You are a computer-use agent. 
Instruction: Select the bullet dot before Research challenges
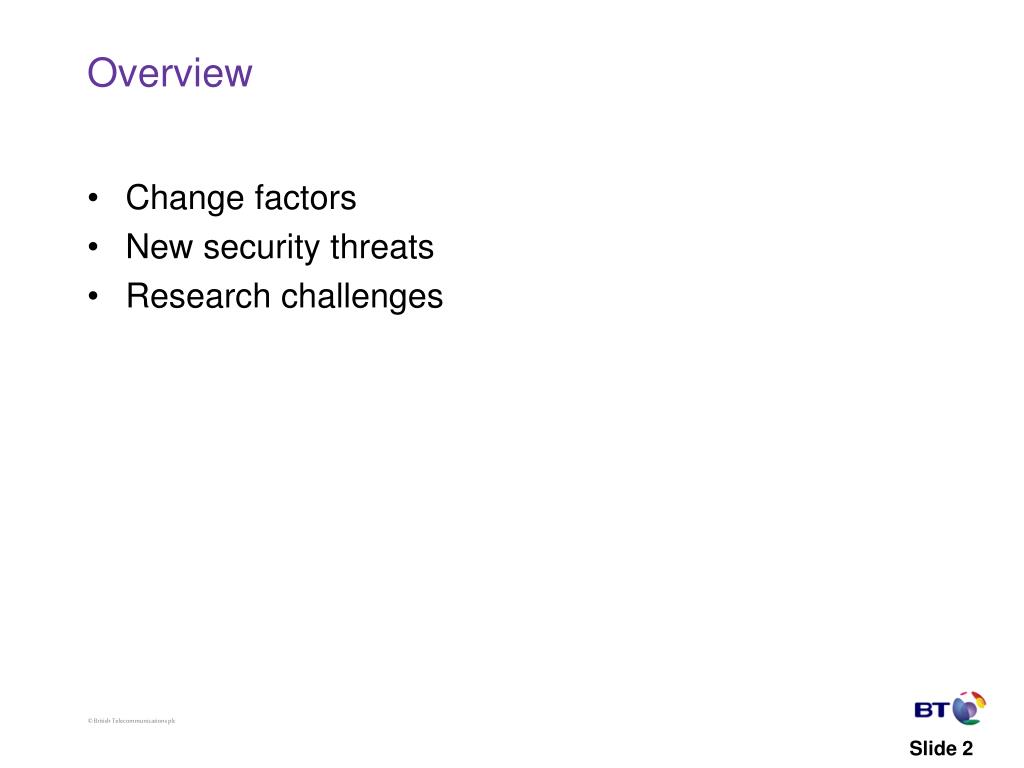click(93, 296)
